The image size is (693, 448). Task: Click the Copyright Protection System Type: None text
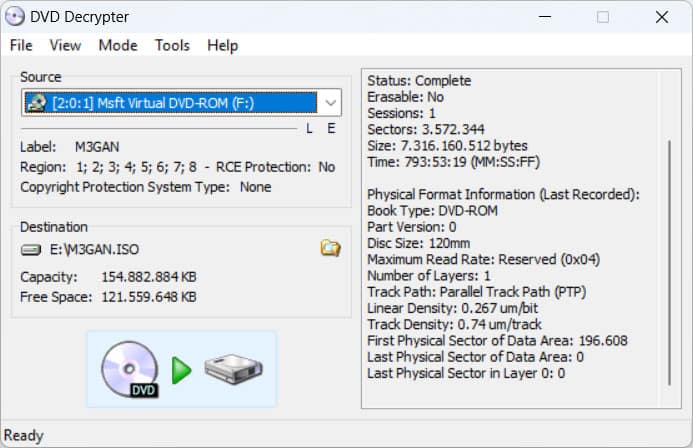(x=146, y=187)
